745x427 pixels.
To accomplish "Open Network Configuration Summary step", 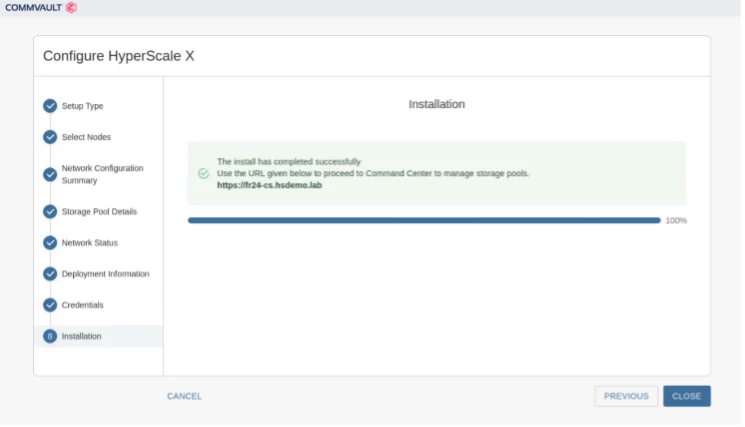I will pos(102,174).
